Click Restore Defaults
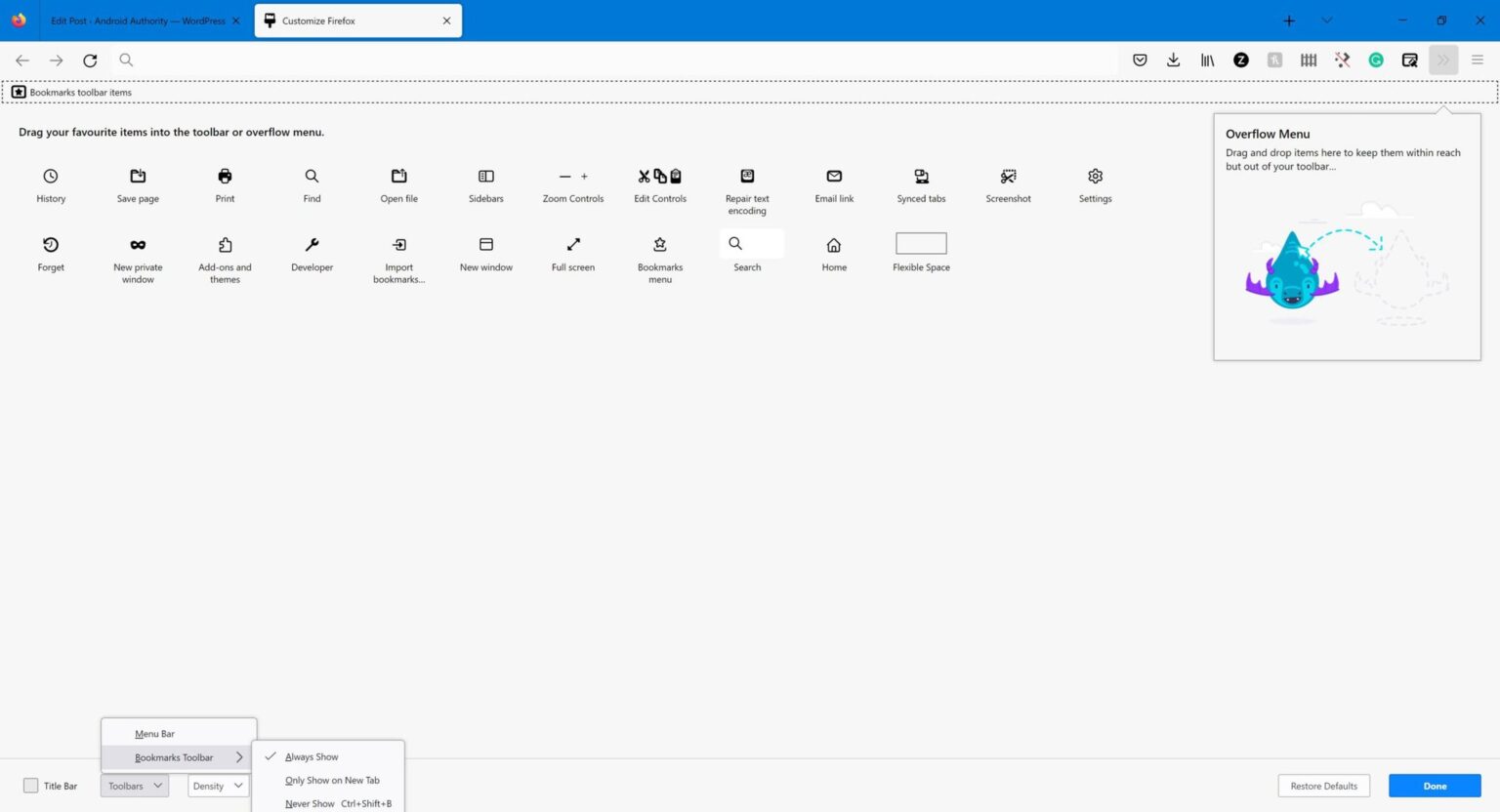Viewport: 1500px width, 812px height. [1323, 786]
